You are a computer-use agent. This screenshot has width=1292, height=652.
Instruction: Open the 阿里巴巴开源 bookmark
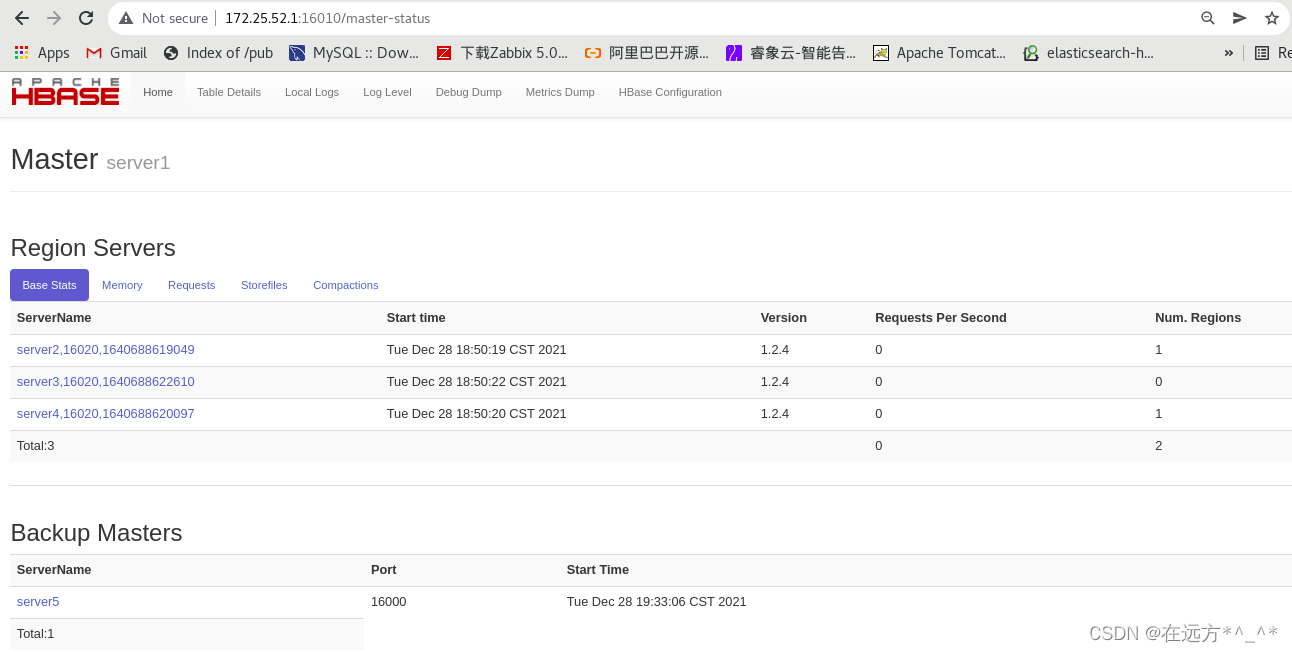[x=647, y=53]
